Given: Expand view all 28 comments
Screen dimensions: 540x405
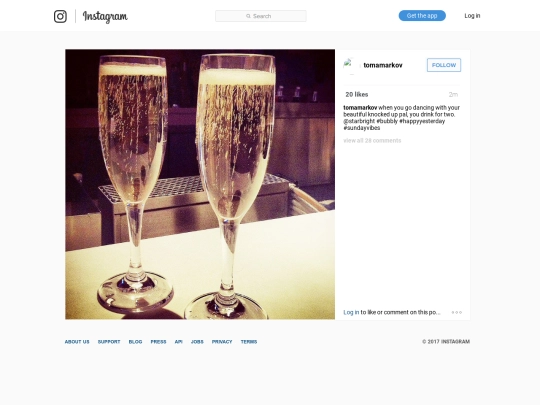Looking at the screenshot, I should tap(372, 141).
